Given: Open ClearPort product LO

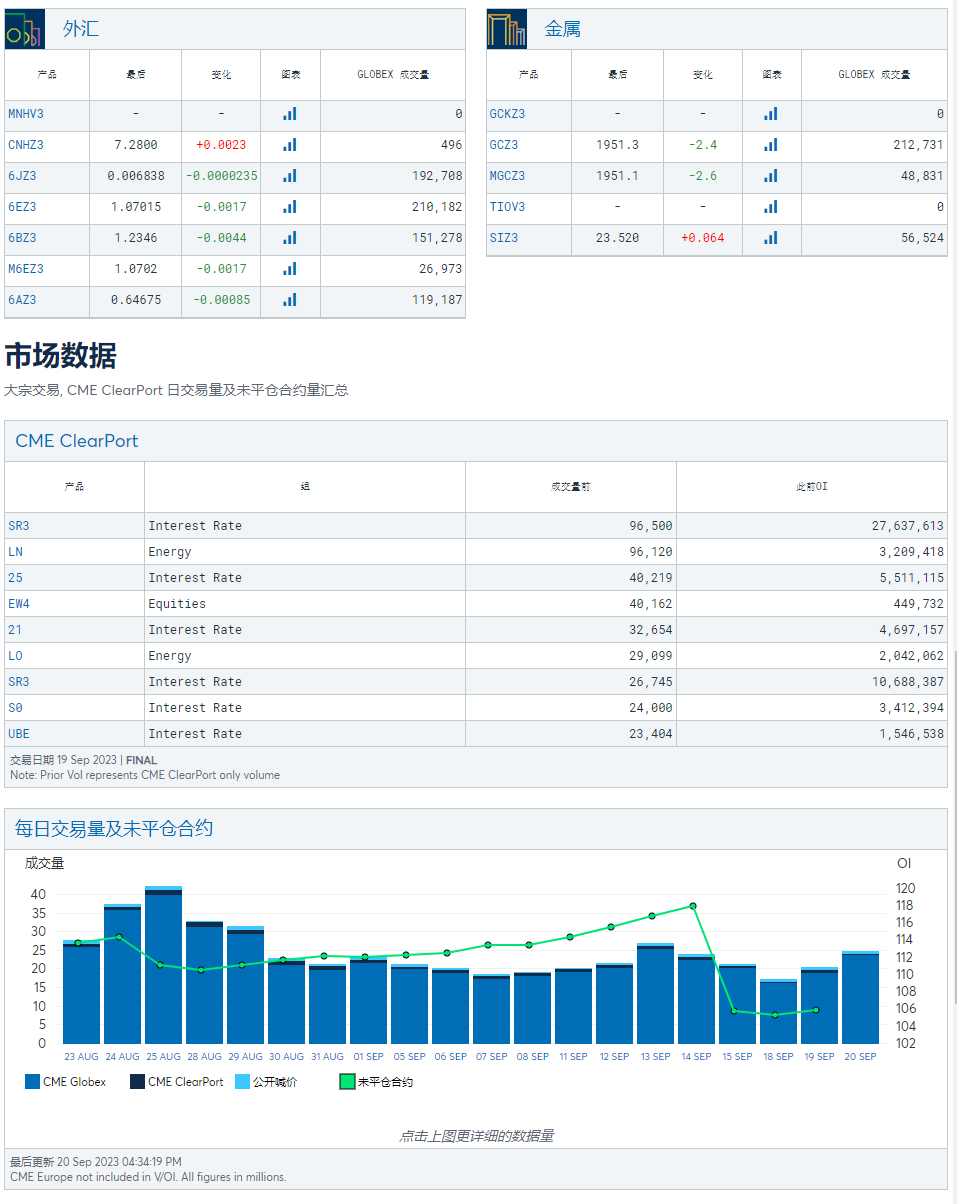Looking at the screenshot, I should click(x=15, y=656).
